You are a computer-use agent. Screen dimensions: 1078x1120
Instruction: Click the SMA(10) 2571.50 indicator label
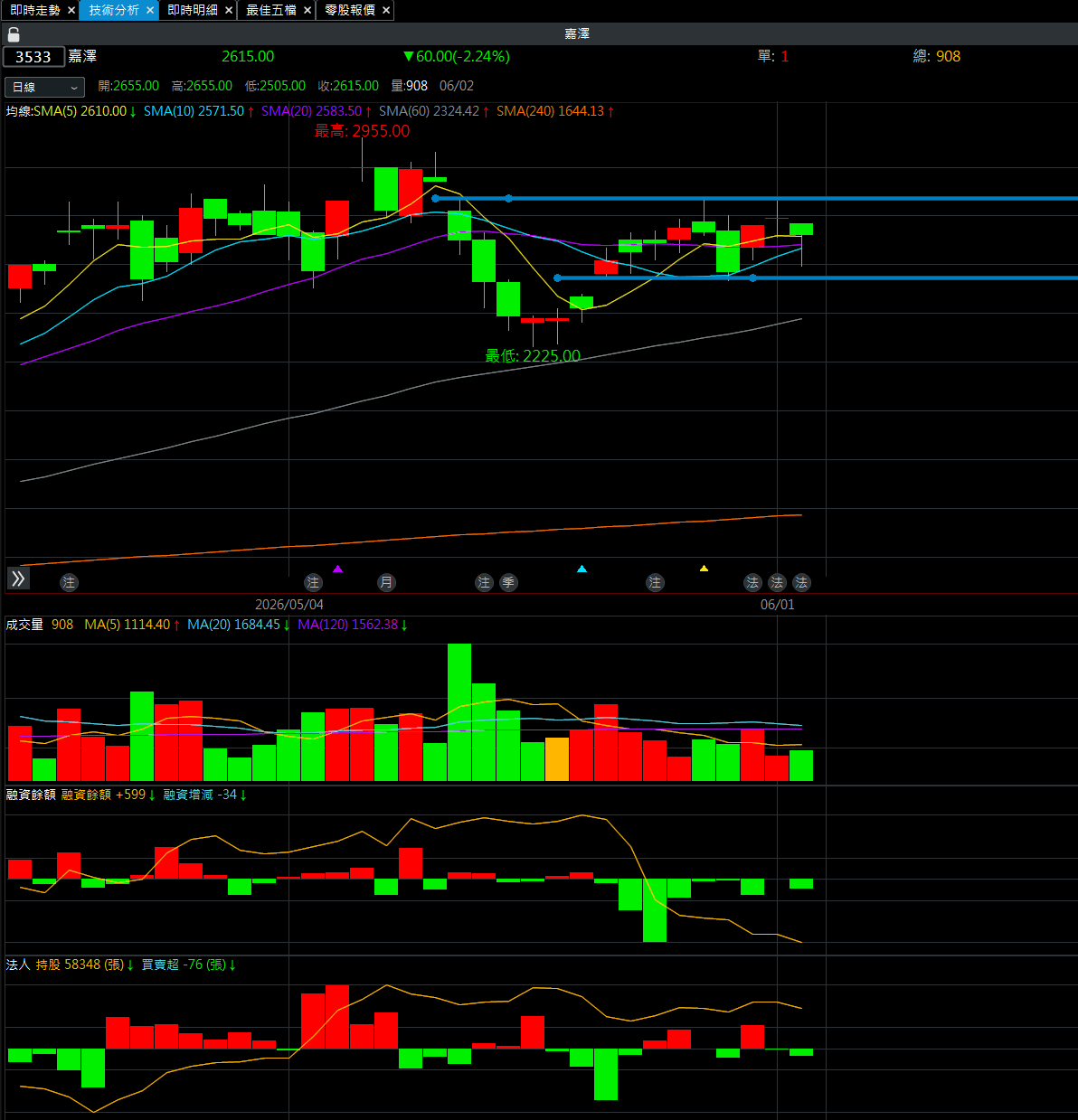click(199, 111)
